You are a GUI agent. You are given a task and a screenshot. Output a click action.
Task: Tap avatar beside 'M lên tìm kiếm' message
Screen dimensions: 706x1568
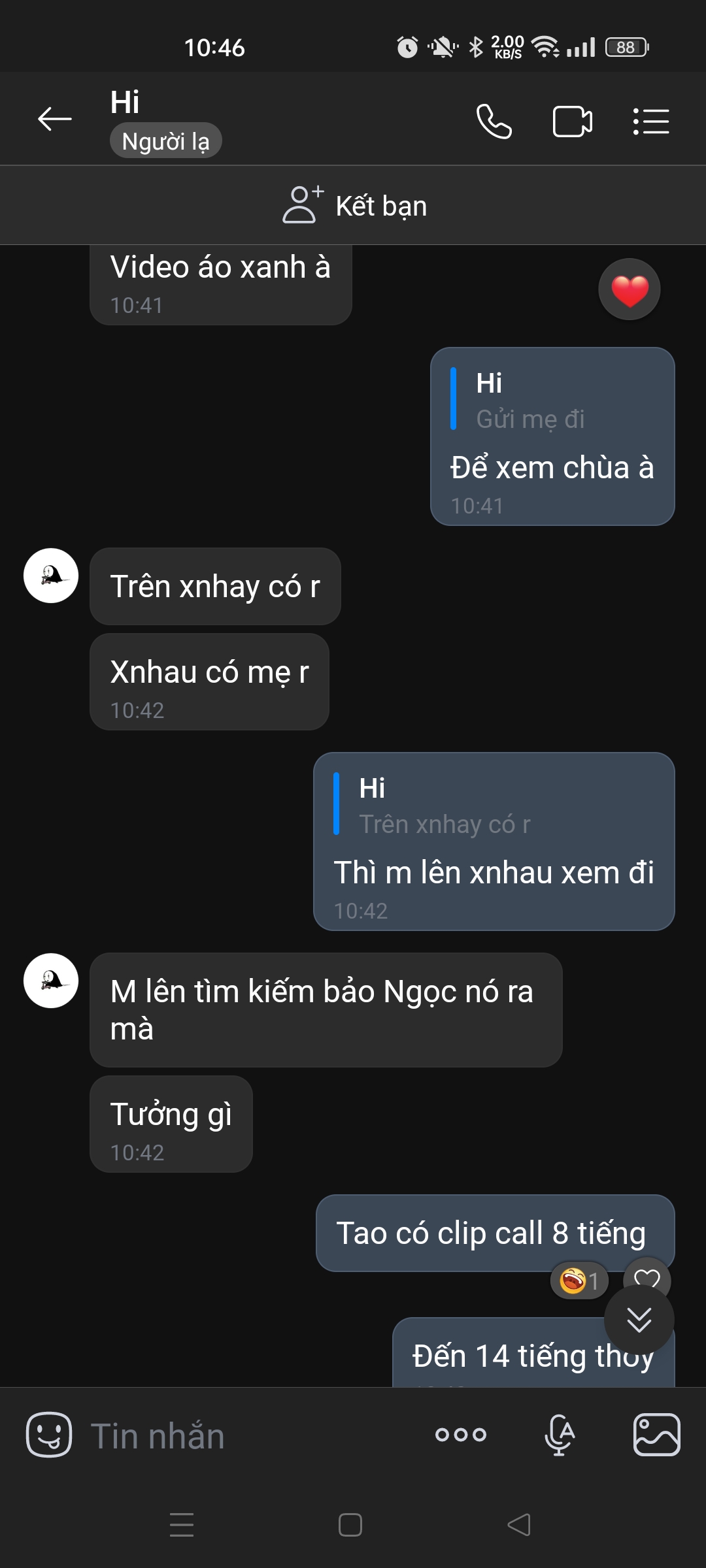[51, 981]
